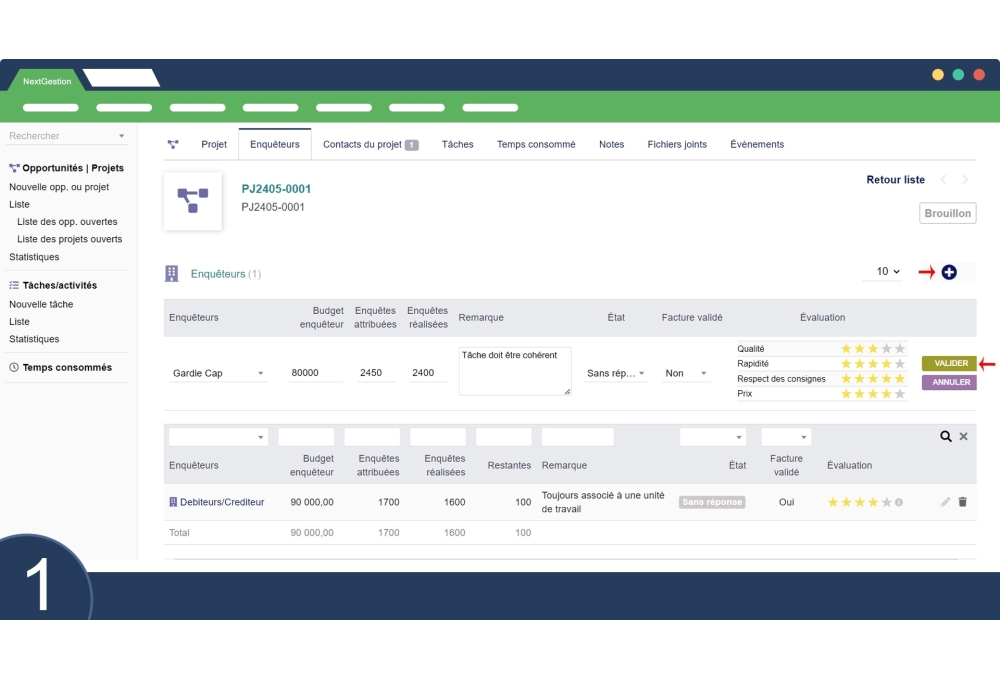The image size is (1000, 679).
Task: Set Qualité rating to five stars
Action: point(899,349)
